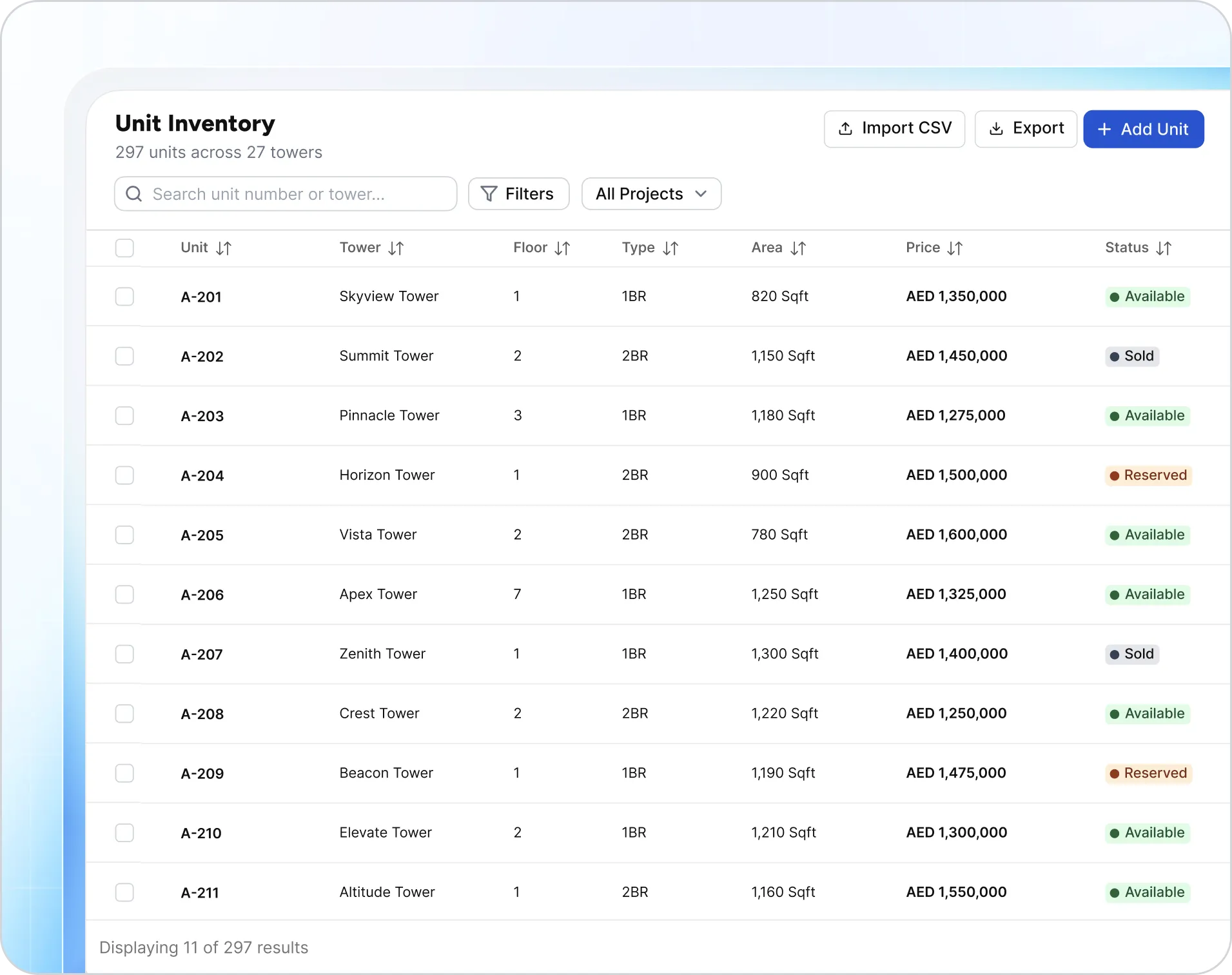1232x975 pixels.
Task: Toggle the checkbox beside unit A-211
Action: tap(124, 892)
